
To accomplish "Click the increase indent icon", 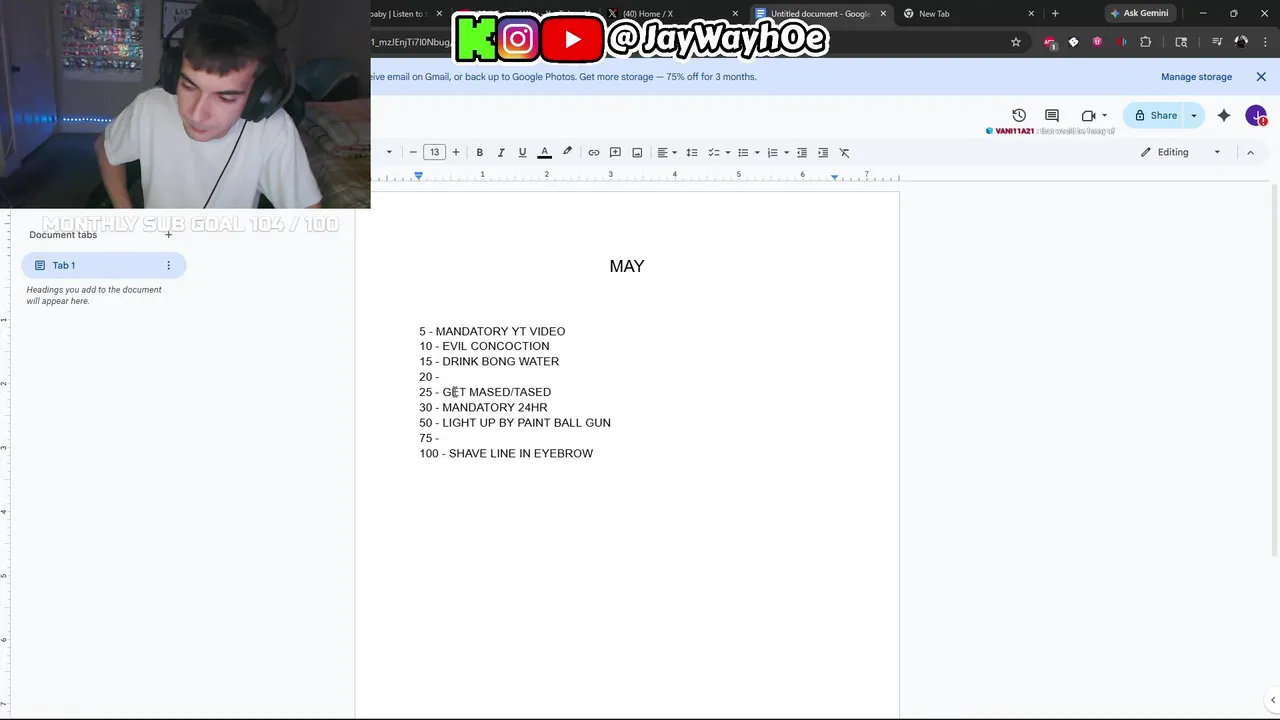I will click(x=823, y=152).
